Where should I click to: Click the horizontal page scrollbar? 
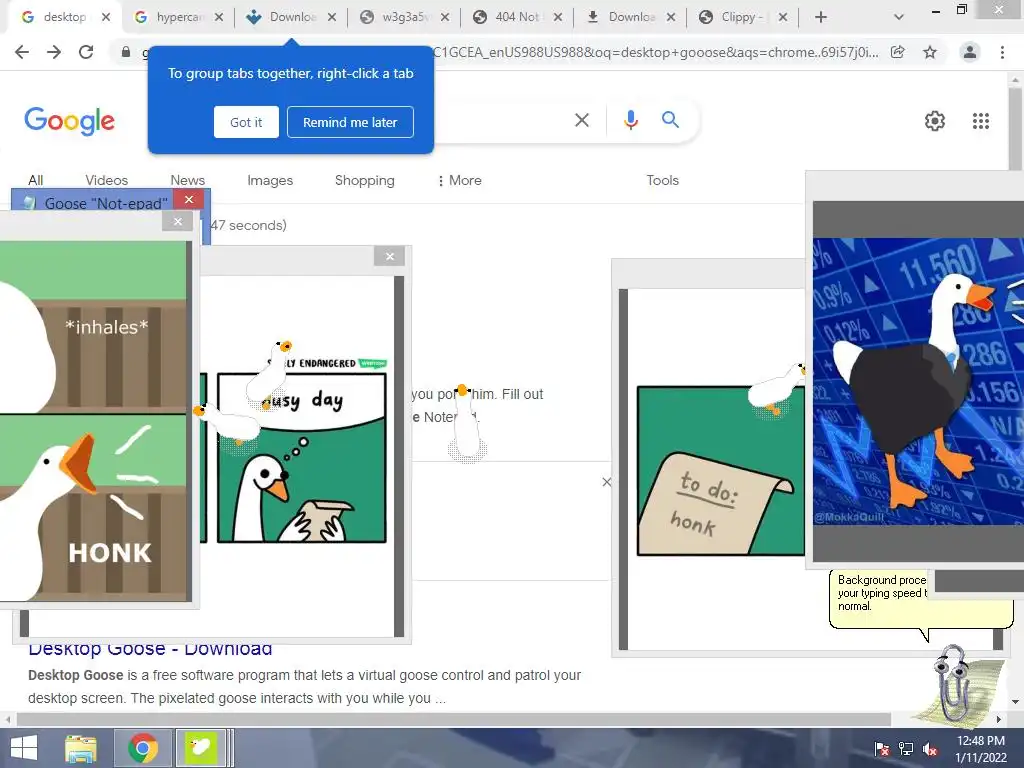pos(455,719)
